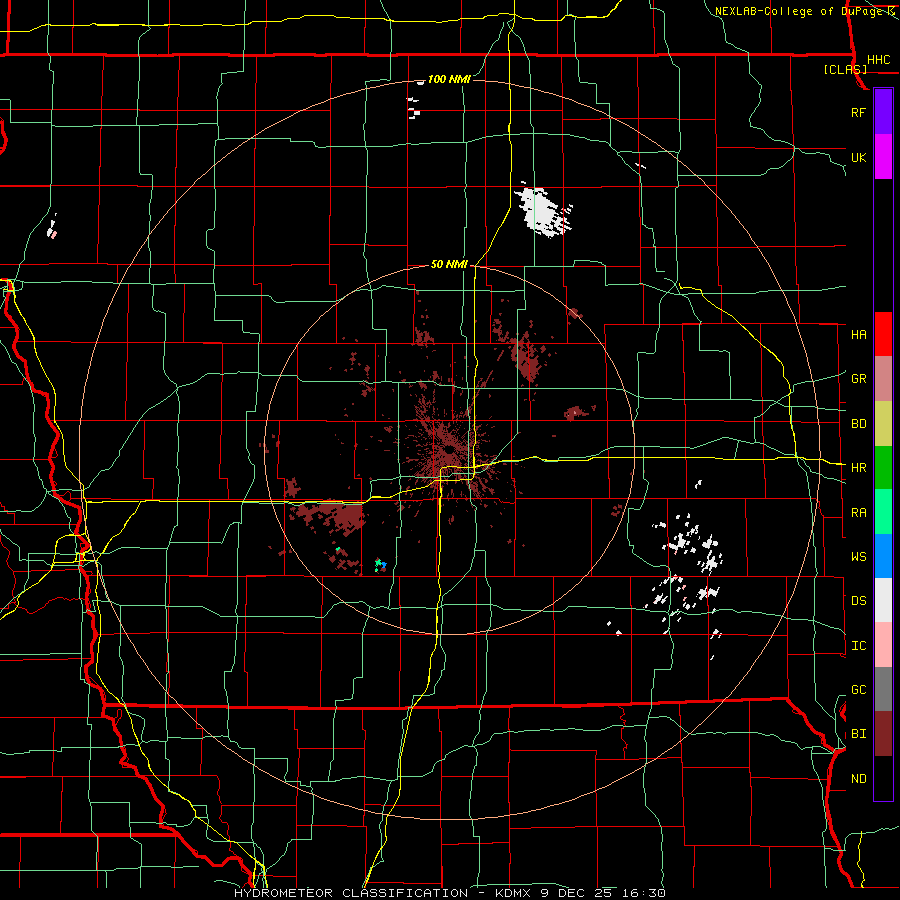
Task: Select the RA legend label
Action: click(858, 512)
